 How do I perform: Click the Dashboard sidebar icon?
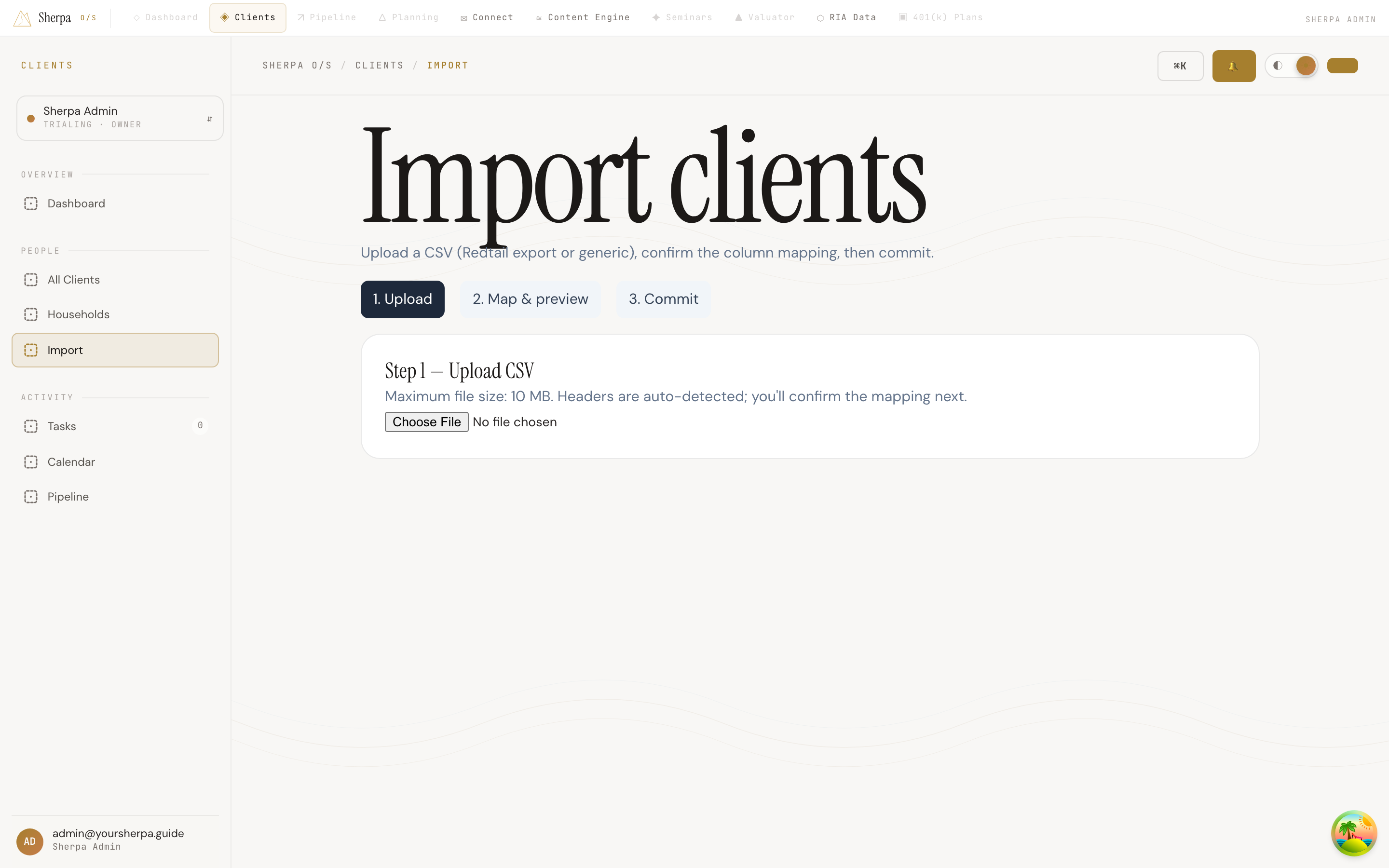[31, 204]
